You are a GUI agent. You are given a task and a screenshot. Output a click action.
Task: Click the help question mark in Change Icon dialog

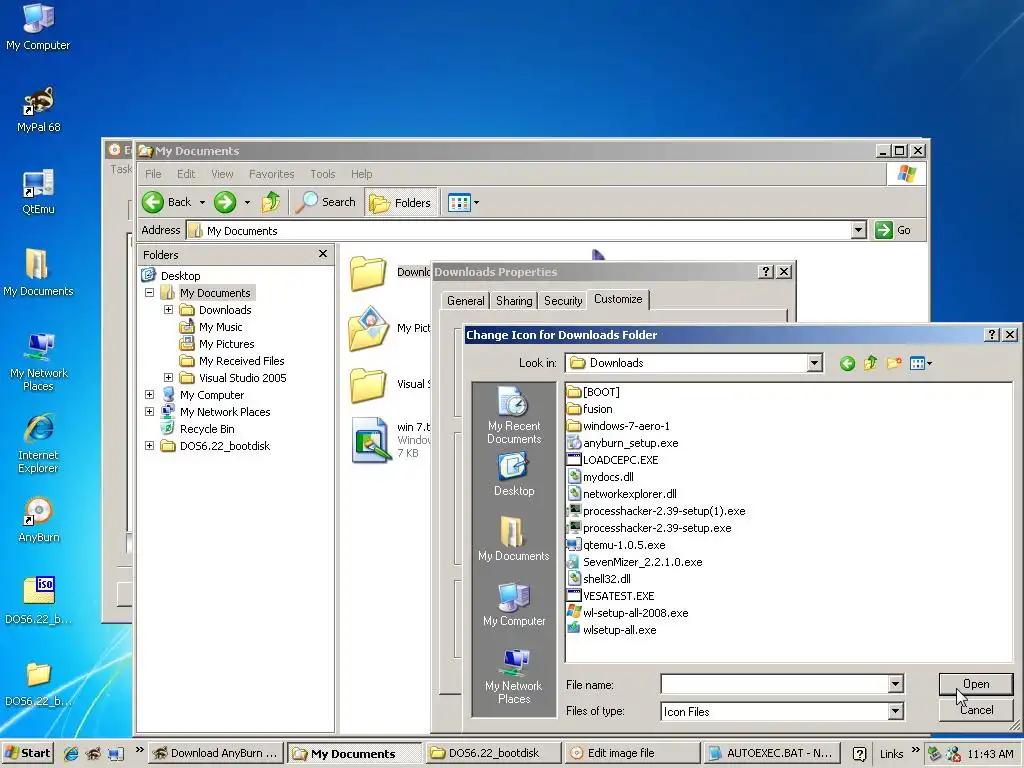[991, 334]
